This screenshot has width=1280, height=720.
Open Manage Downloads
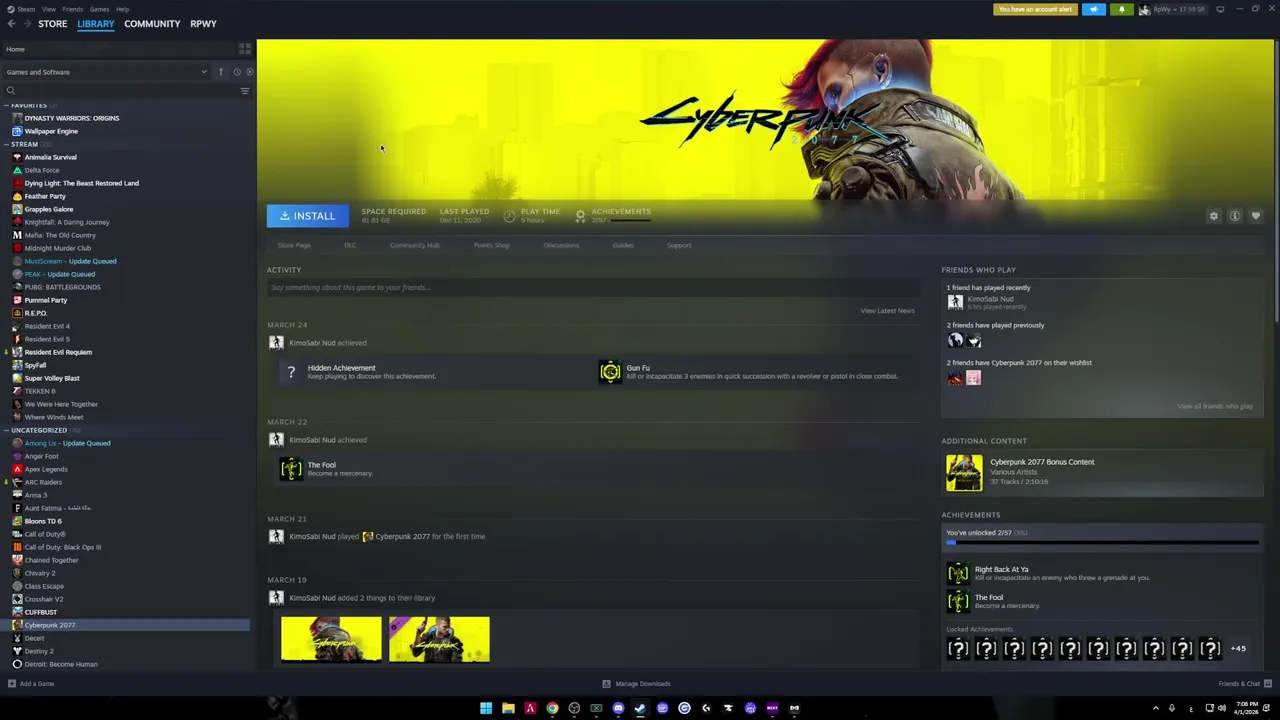[x=636, y=684]
